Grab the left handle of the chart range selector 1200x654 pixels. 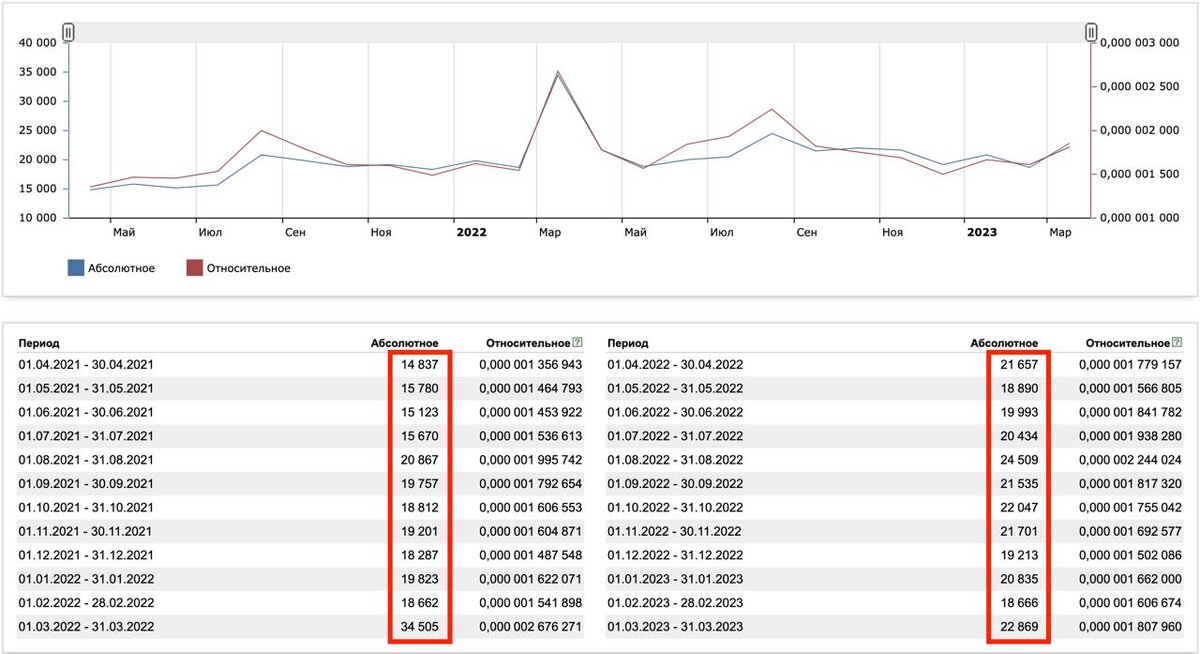[x=68, y=32]
